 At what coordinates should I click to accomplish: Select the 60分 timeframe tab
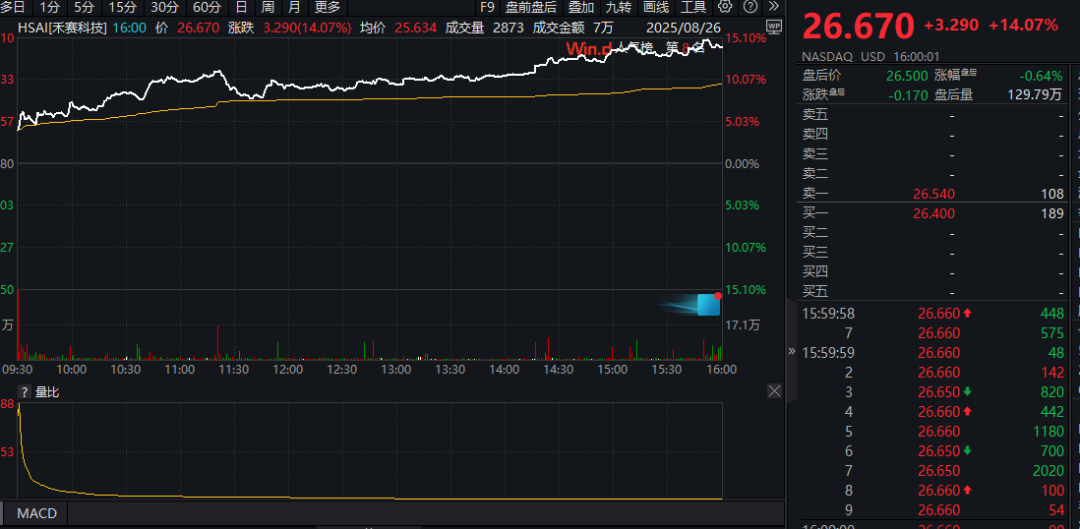click(206, 6)
